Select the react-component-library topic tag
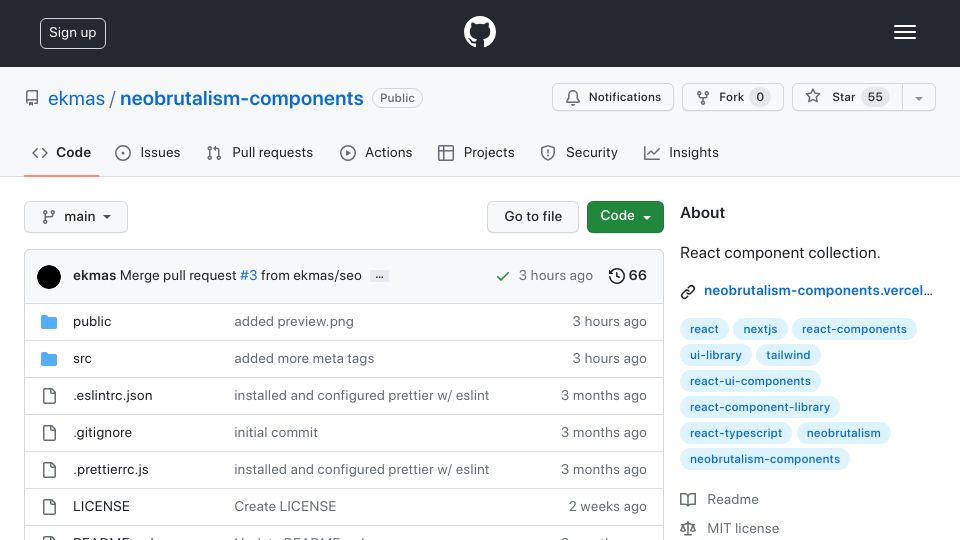Viewport: 960px width, 540px height. [x=760, y=407]
